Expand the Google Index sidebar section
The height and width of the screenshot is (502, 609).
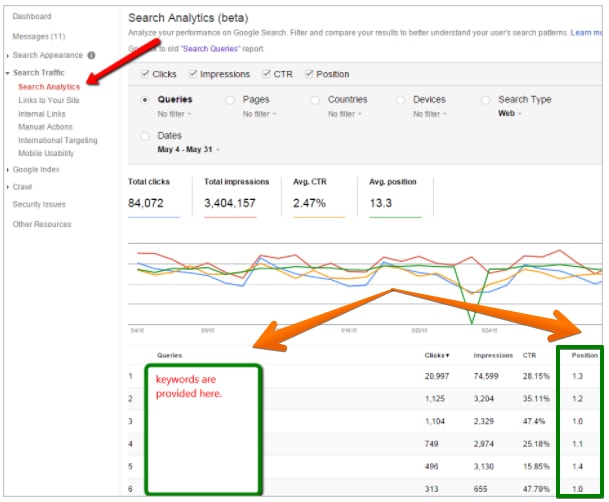pyautogui.click(x=8, y=170)
